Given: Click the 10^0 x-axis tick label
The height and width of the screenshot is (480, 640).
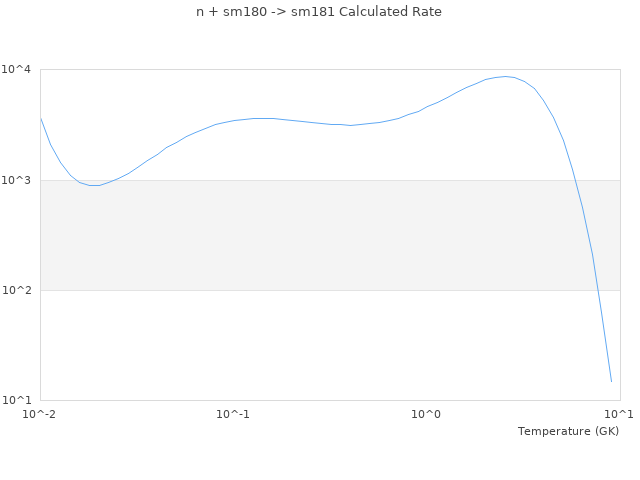Looking at the screenshot, I should [x=426, y=414].
